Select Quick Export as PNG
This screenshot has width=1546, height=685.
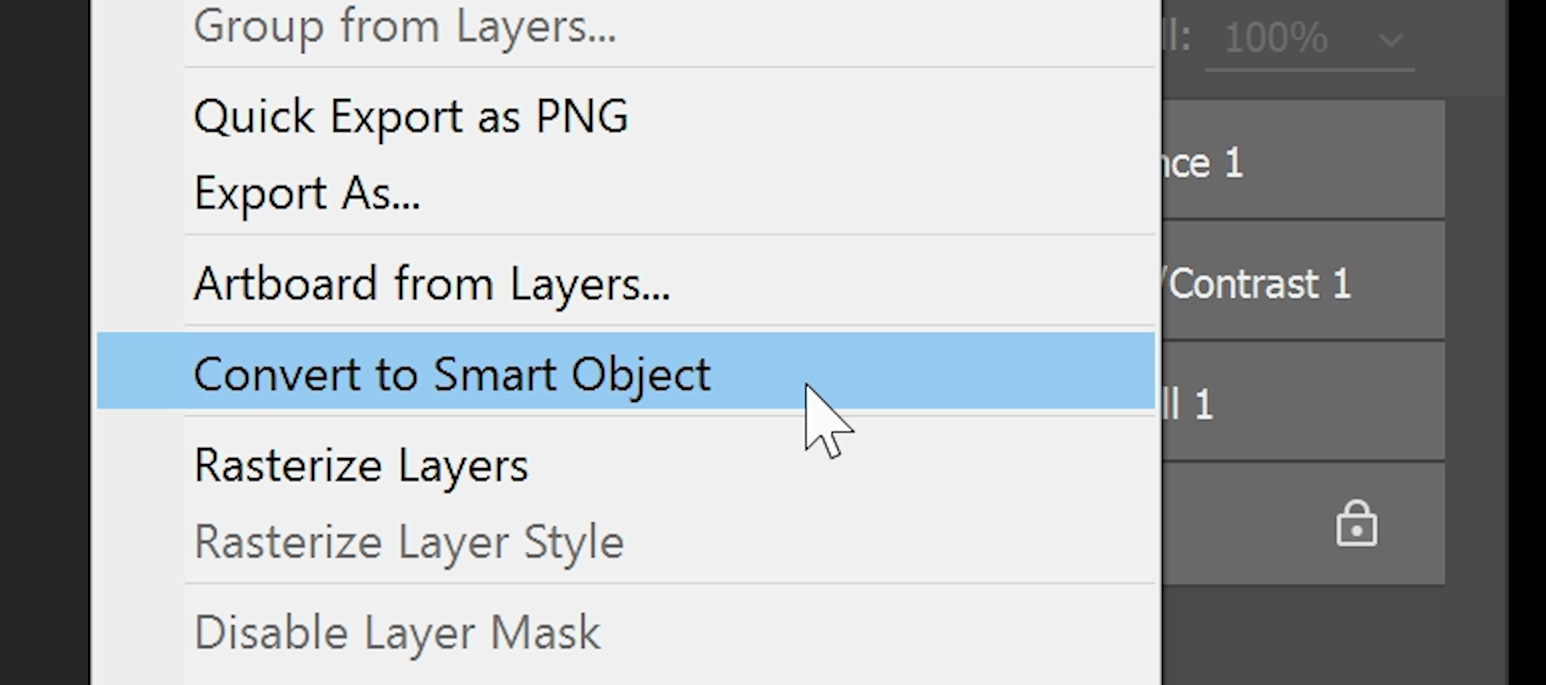(x=410, y=117)
